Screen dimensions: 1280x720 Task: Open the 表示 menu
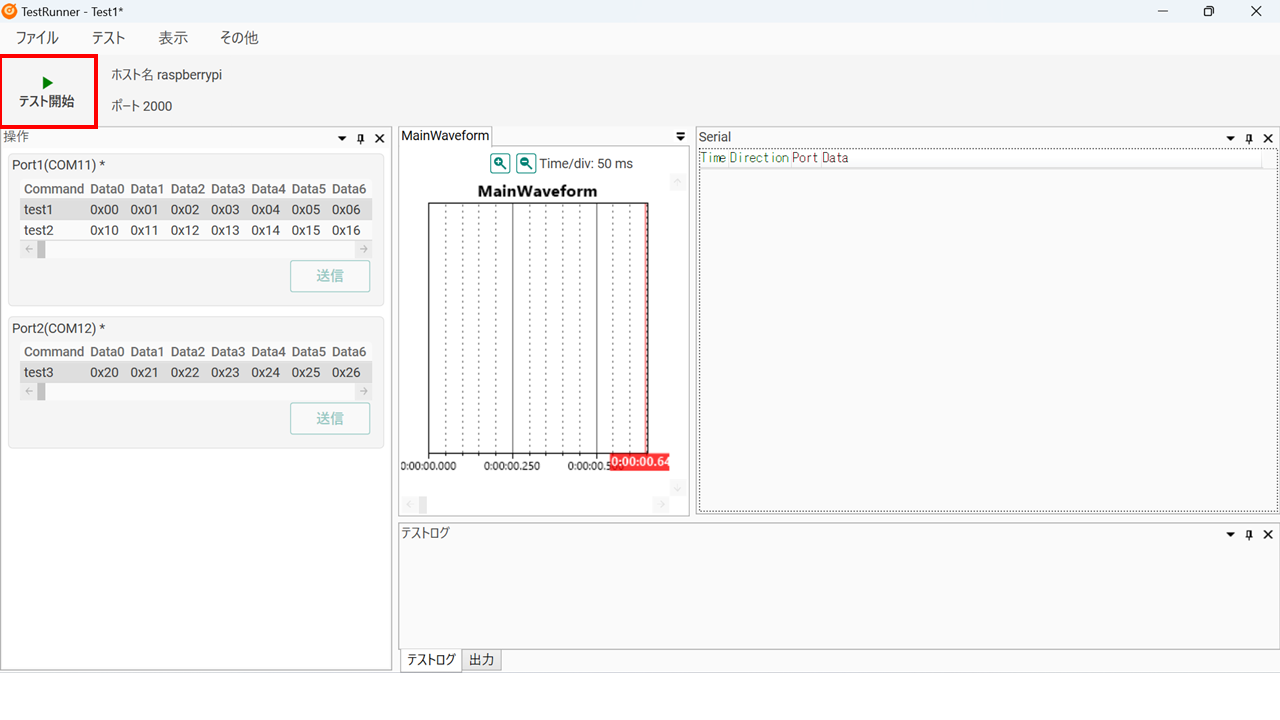173,38
